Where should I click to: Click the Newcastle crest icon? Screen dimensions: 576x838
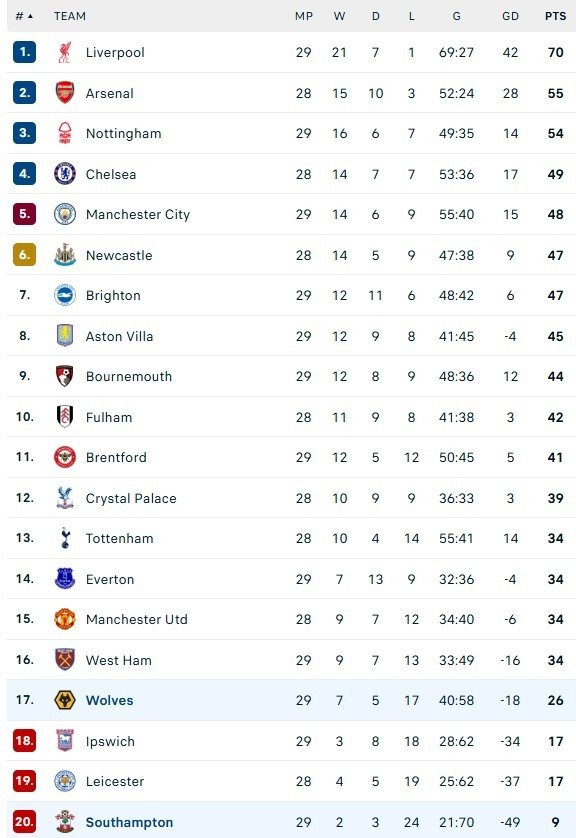click(65, 255)
